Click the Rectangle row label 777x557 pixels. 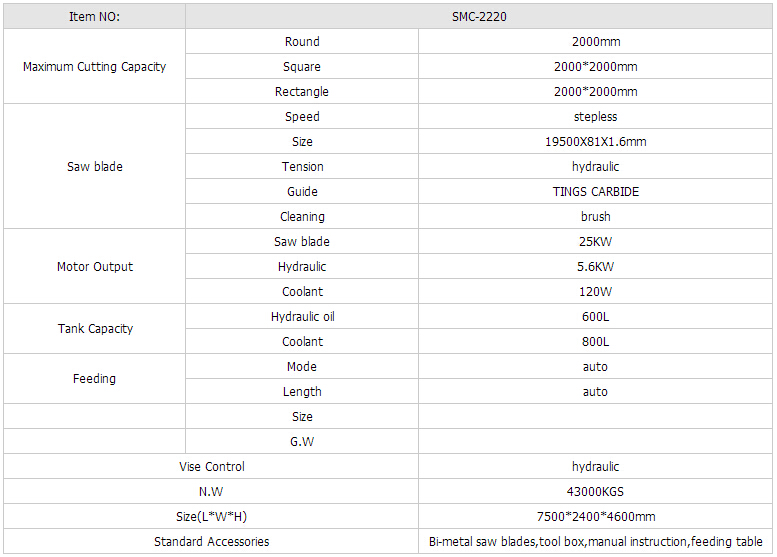302,92
